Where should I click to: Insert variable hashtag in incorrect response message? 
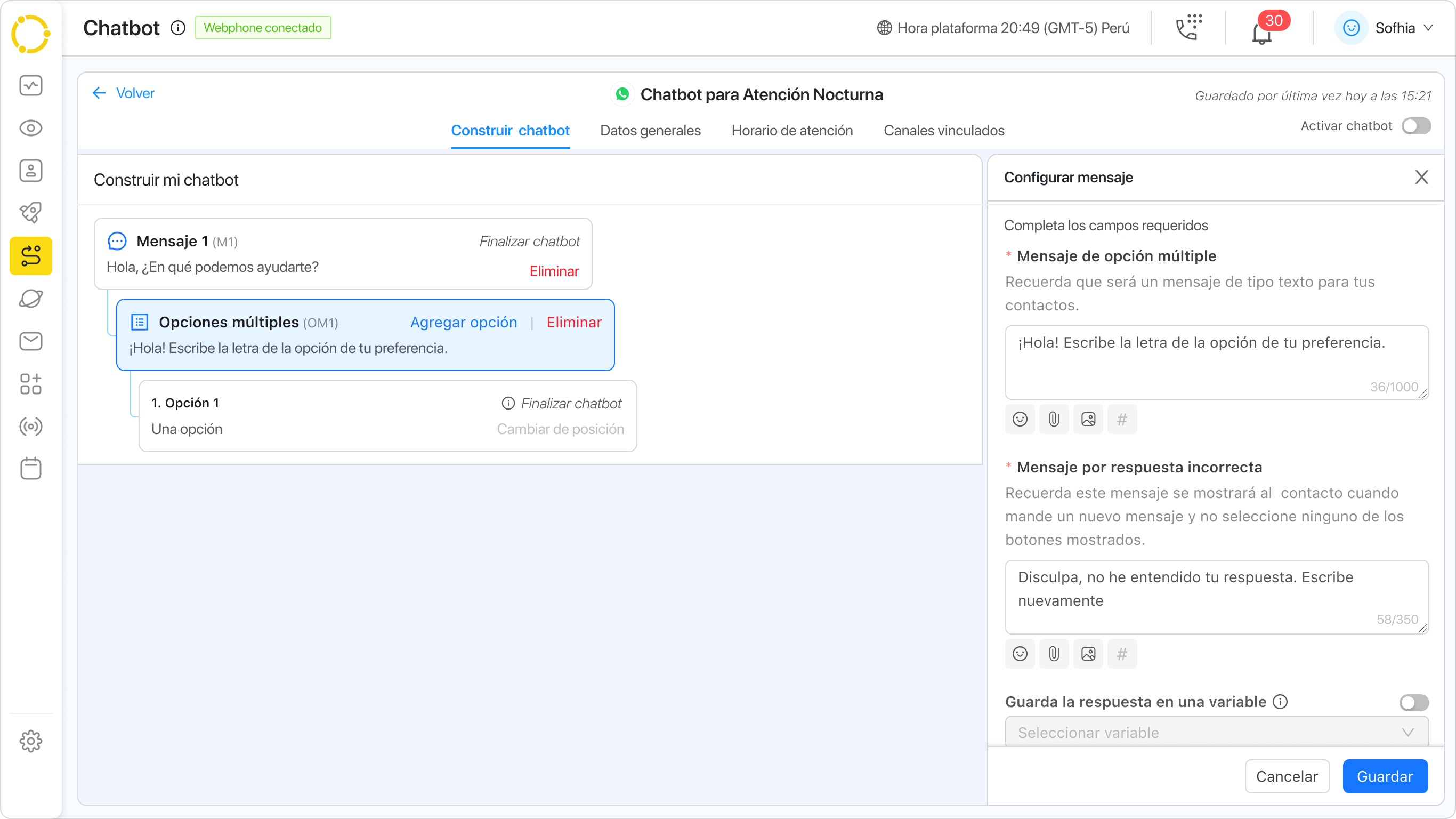coord(1122,654)
